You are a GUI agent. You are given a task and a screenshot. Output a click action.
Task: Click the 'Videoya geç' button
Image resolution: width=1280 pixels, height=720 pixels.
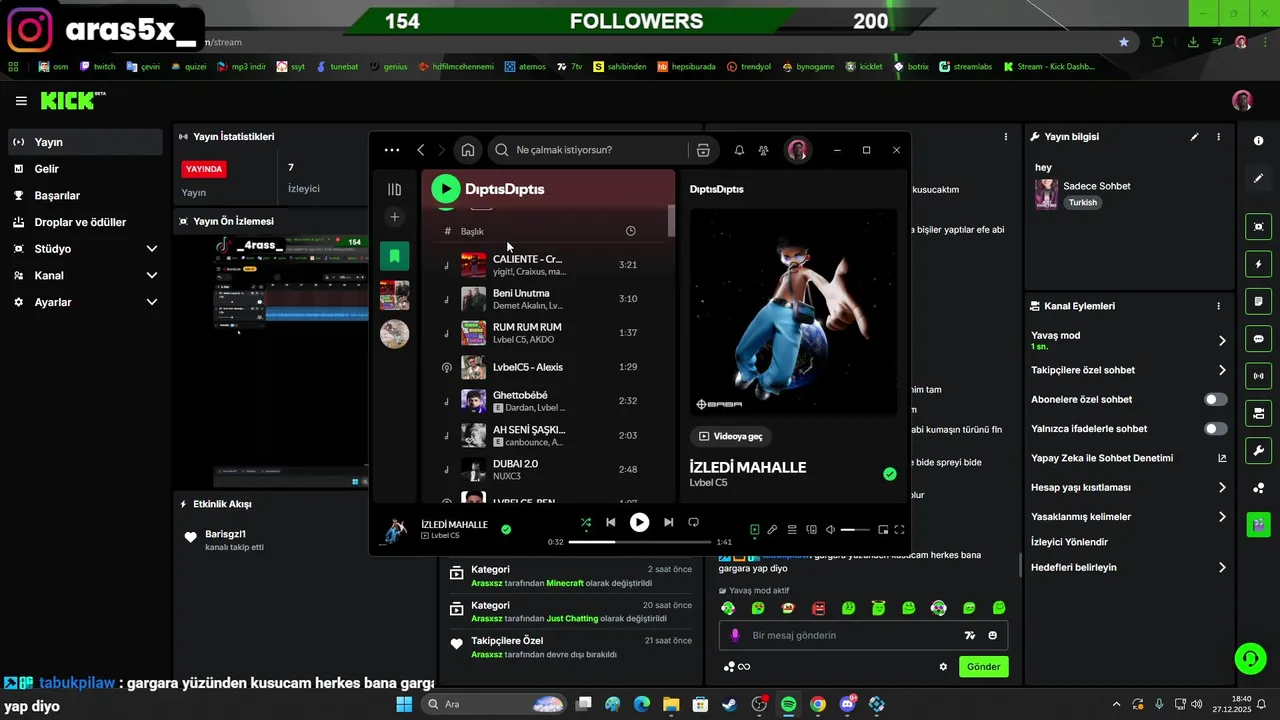[730, 436]
